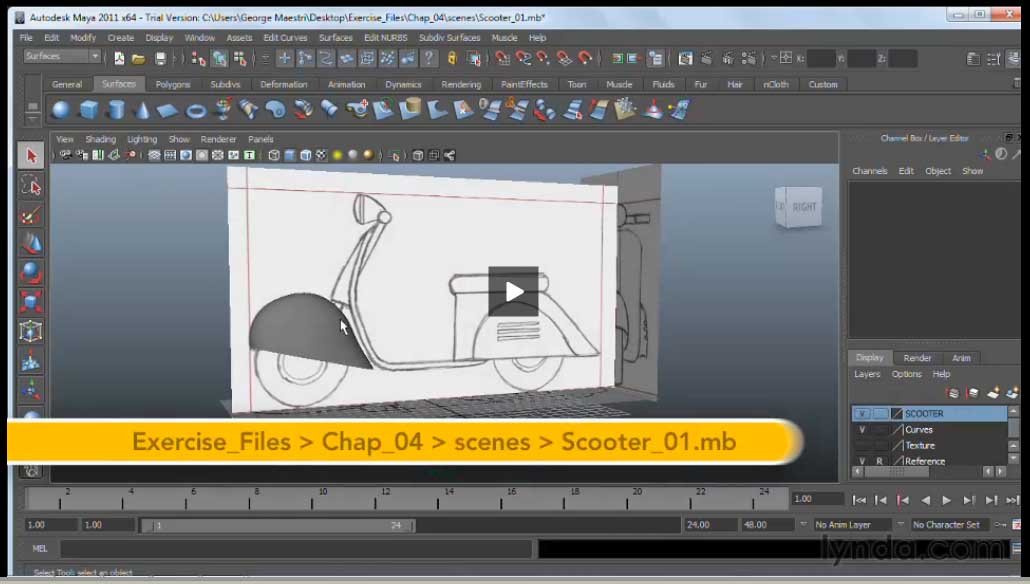The height and width of the screenshot is (584, 1030).
Task: Switch to the Render layer tab
Action: [x=917, y=358]
